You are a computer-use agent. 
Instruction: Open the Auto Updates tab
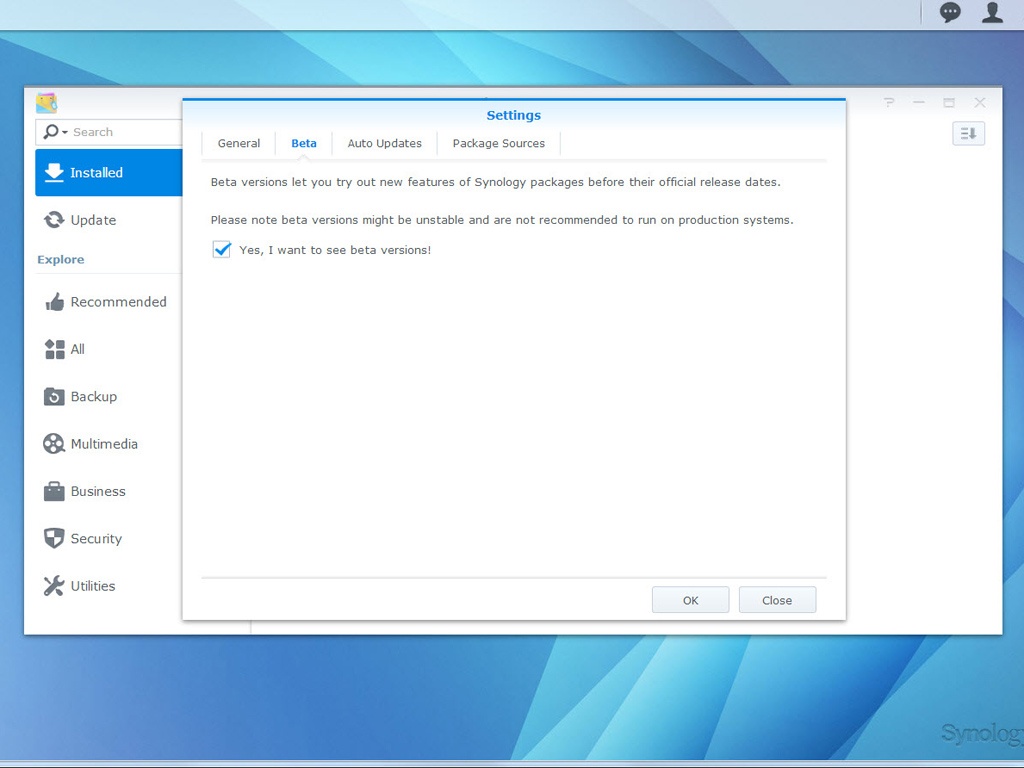tap(385, 144)
